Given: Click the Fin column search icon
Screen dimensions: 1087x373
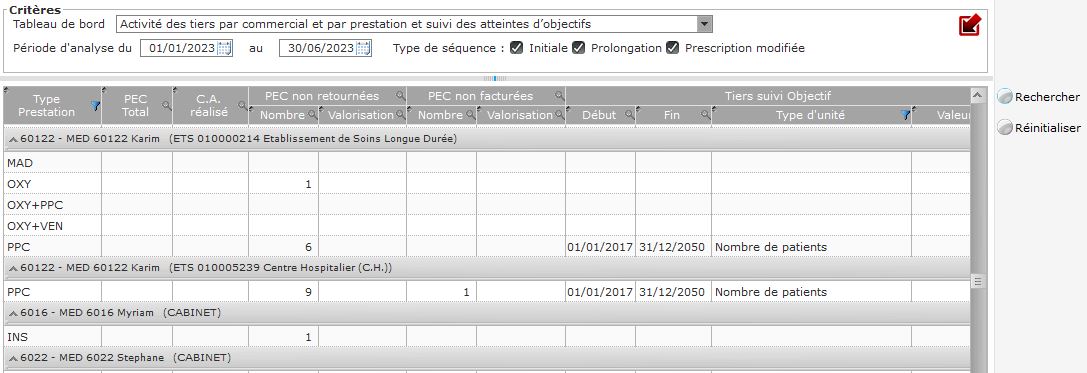Looking at the screenshot, I should pos(706,115).
